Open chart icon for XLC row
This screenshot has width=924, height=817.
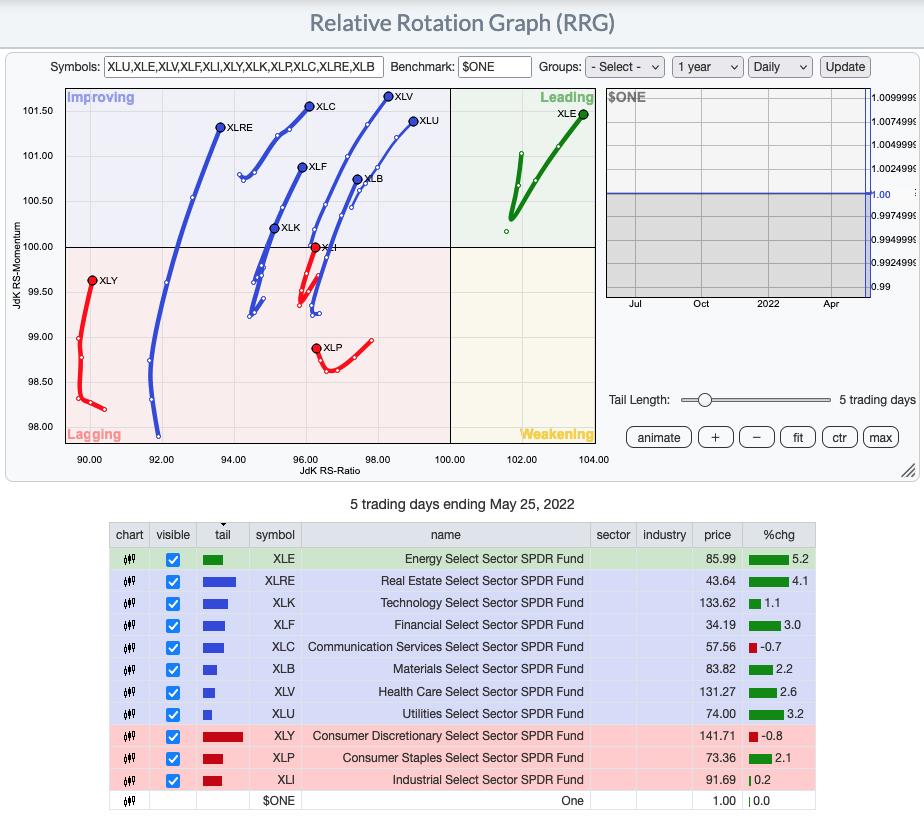coord(129,647)
